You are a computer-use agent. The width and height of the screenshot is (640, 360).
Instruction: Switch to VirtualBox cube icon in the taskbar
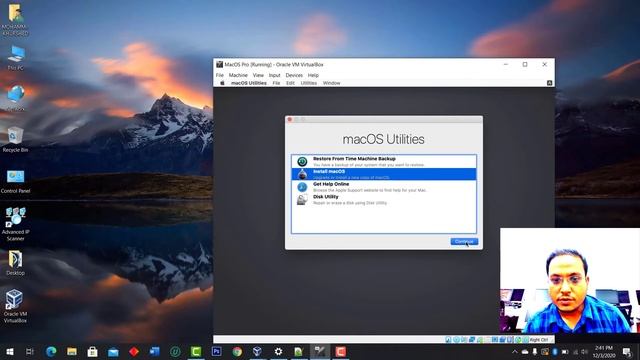pyautogui.click(x=258, y=351)
